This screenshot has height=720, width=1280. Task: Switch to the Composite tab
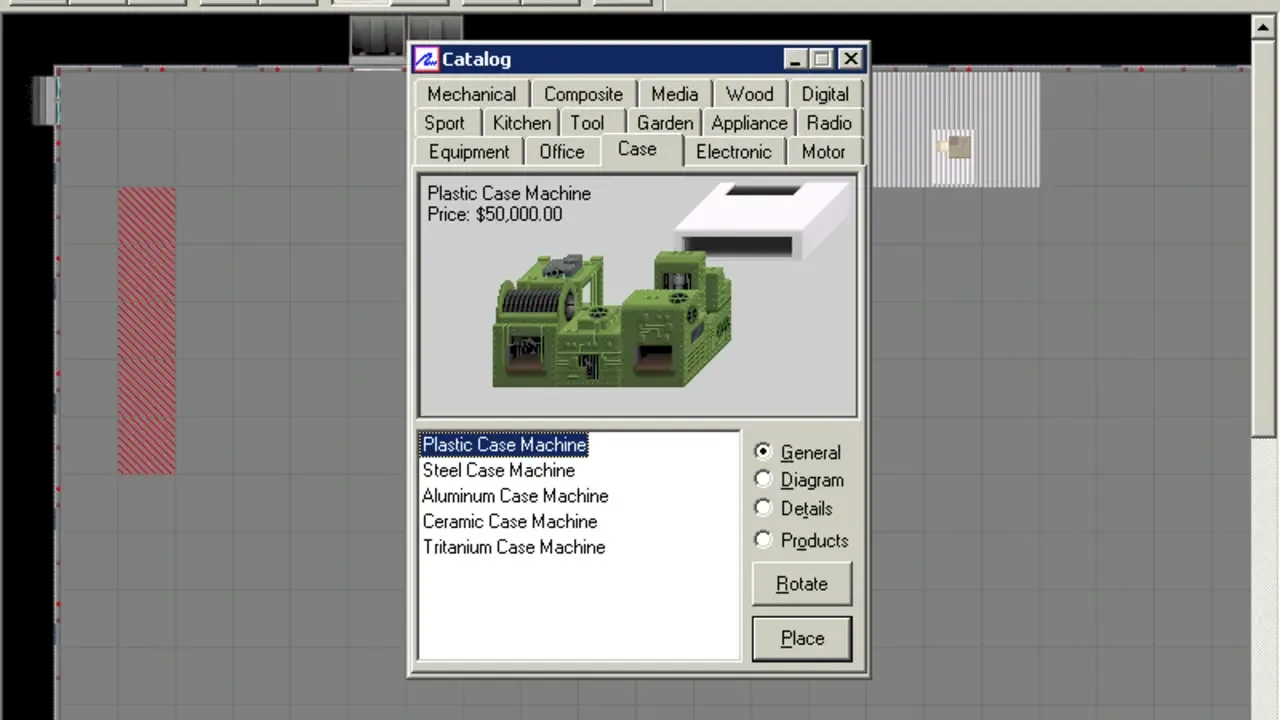click(x=583, y=94)
